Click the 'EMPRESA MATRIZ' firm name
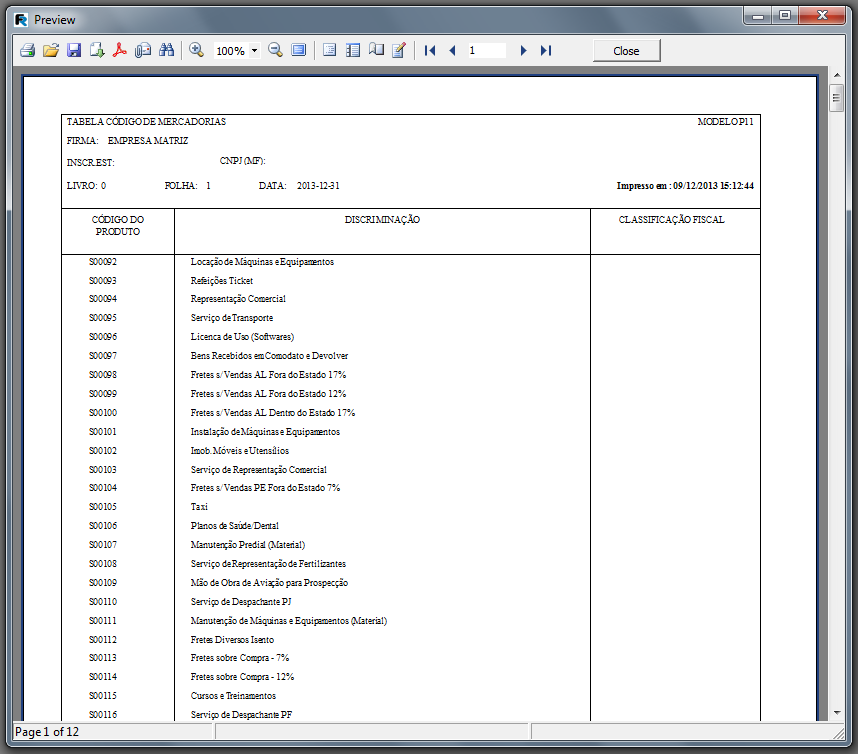 [148, 141]
